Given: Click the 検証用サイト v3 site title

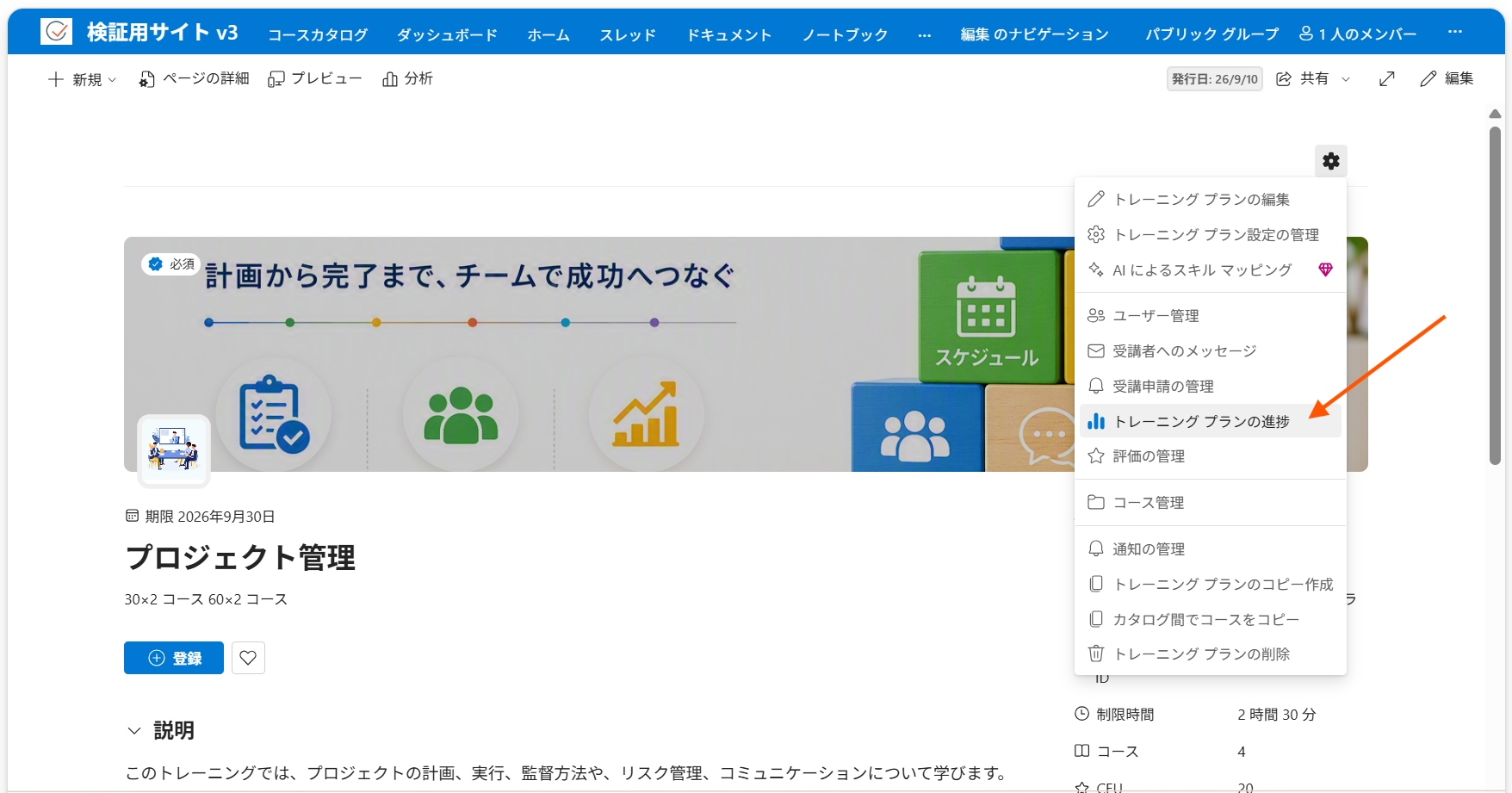Looking at the screenshot, I should (x=163, y=33).
